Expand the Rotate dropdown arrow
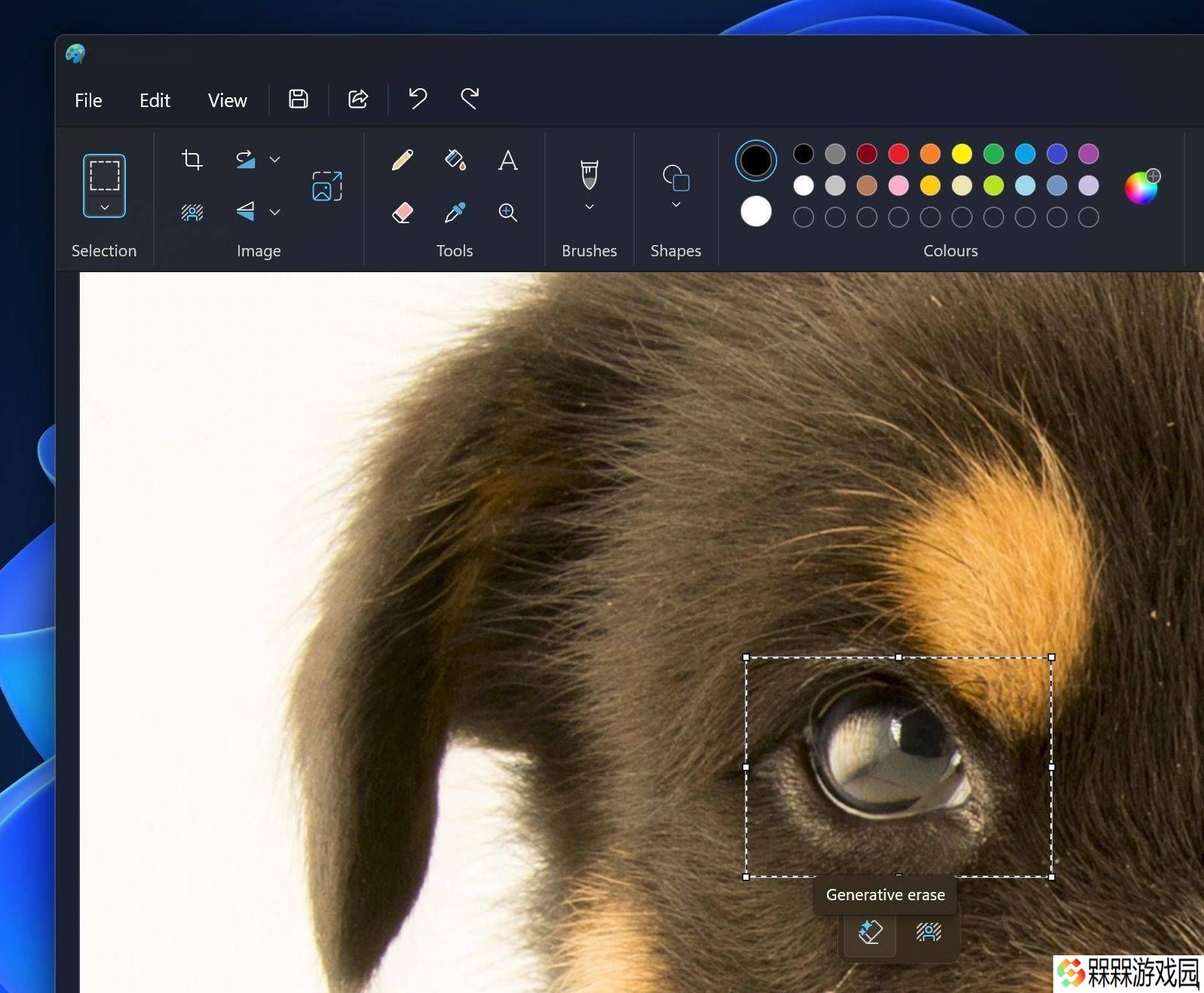 tap(275, 160)
